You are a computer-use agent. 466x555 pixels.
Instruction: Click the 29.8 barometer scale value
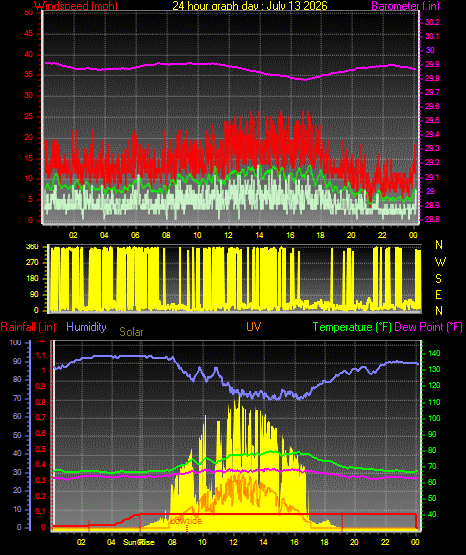(432, 79)
